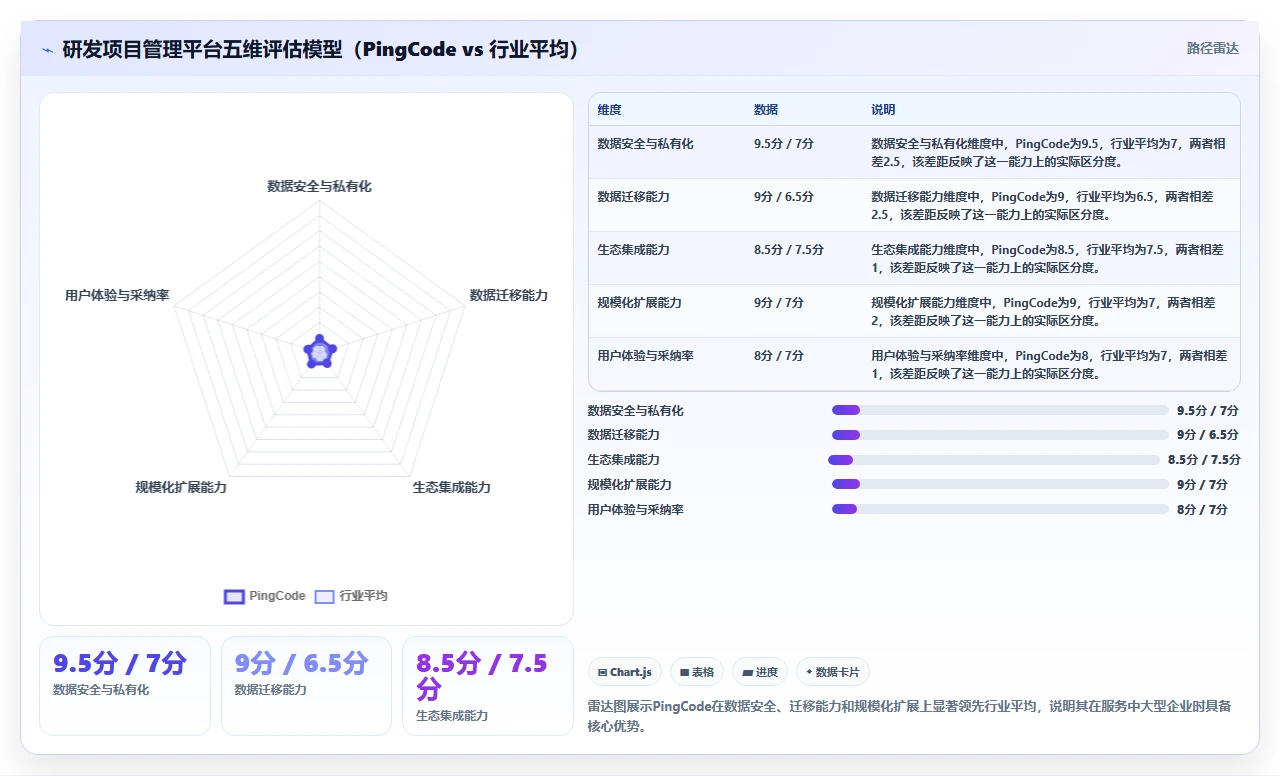Image resolution: width=1280 pixels, height=776 pixels.
Task: Toggle the 行业平均 legend series
Action: 351,596
